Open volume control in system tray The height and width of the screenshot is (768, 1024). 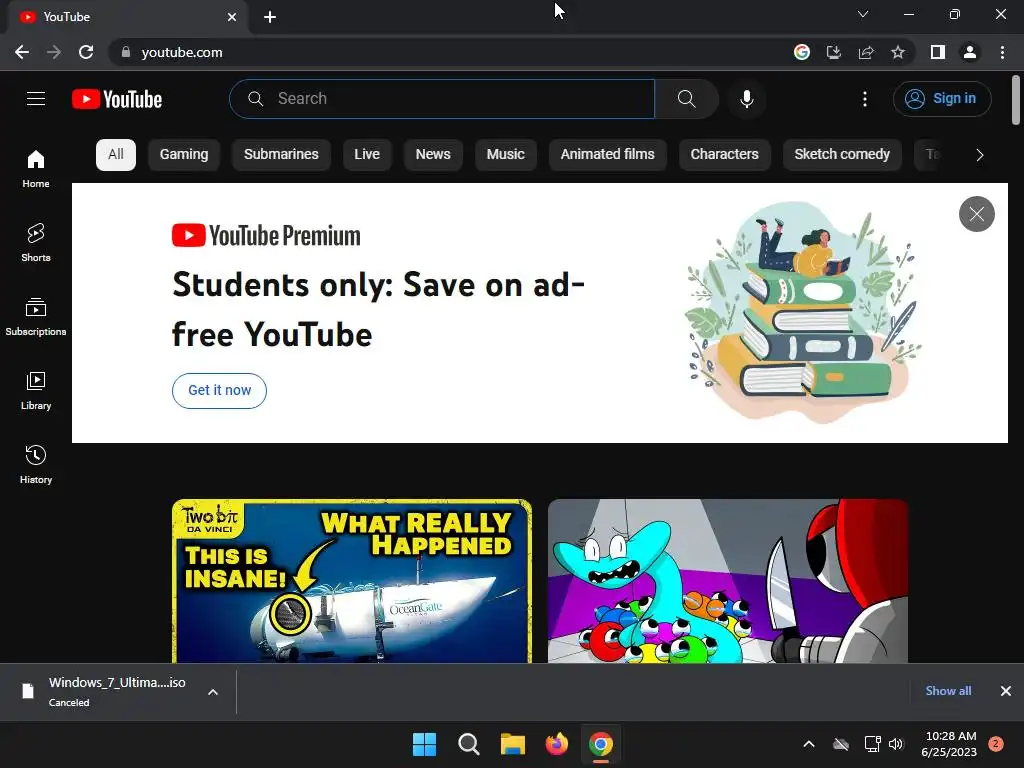896,744
